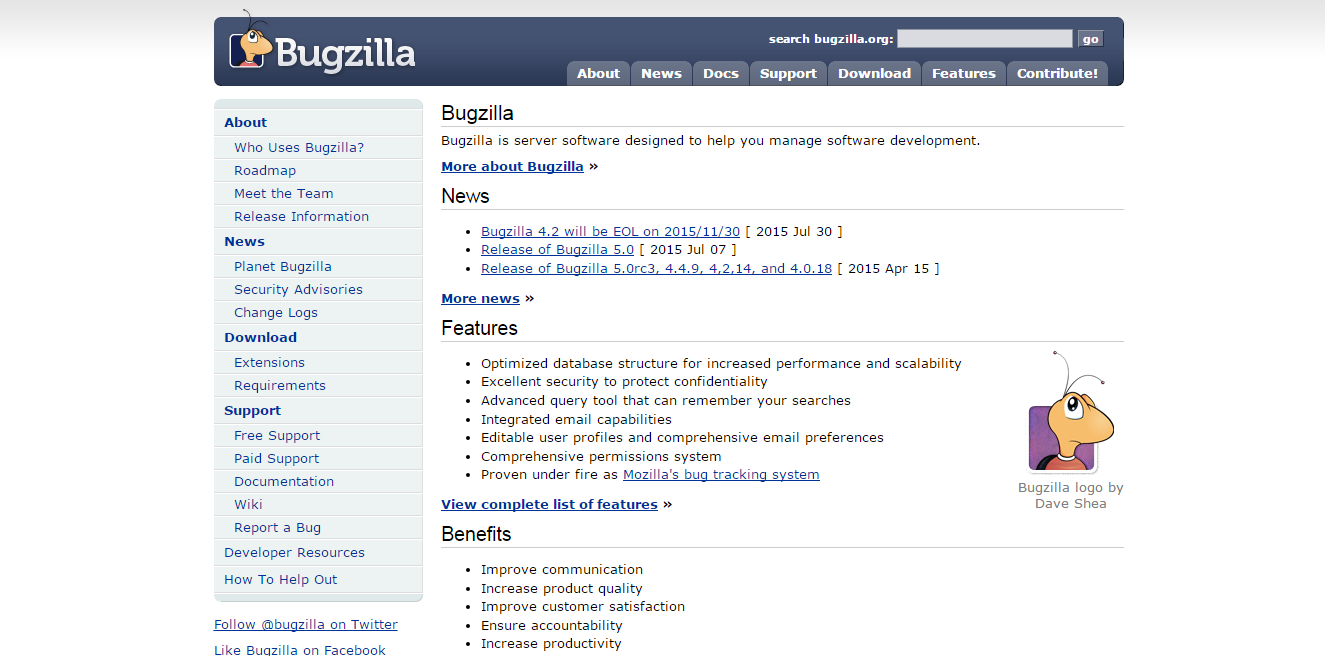The width and height of the screenshot is (1325, 656).
Task: Open the Contribute! tab
Action: tap(1057, 73)
